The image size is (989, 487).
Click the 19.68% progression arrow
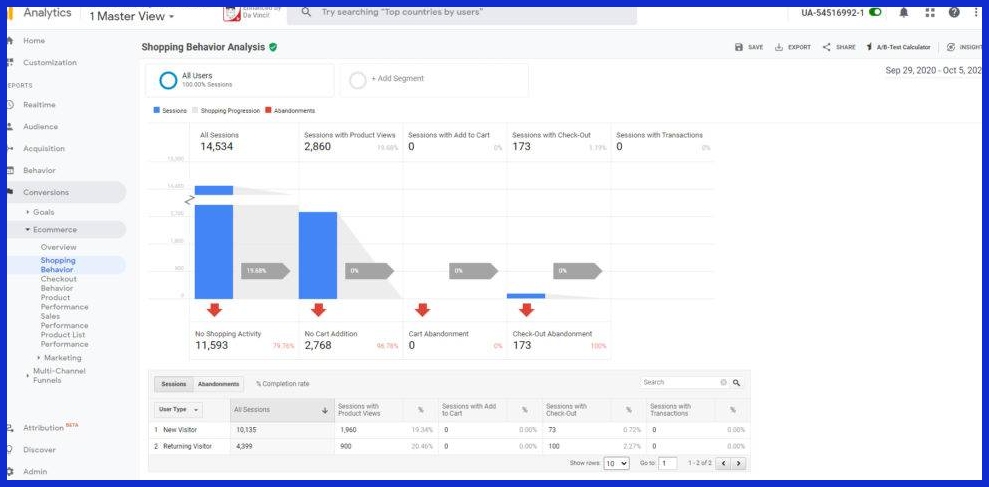pyautogui.click(x=266, y=271)
